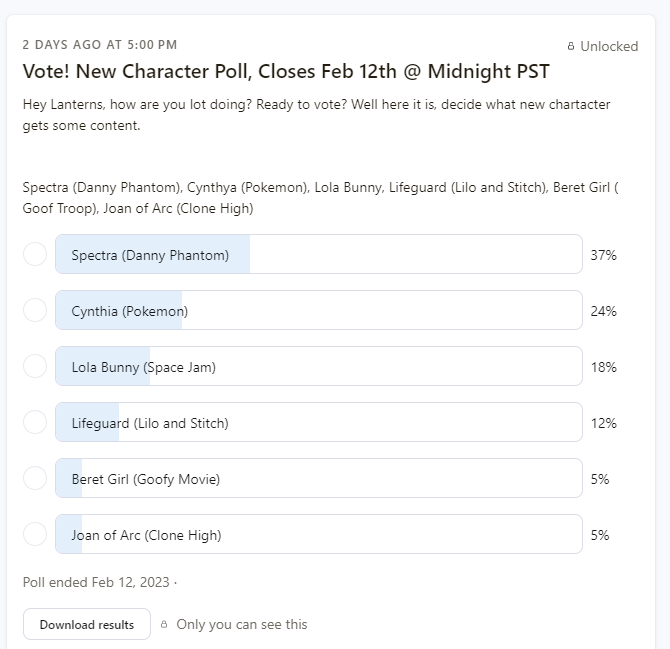The height and width of the screenshot is (649, 670).
Task: Click the '2 days ago at 5:00 PM' timestamp
Action: point(100,45)
